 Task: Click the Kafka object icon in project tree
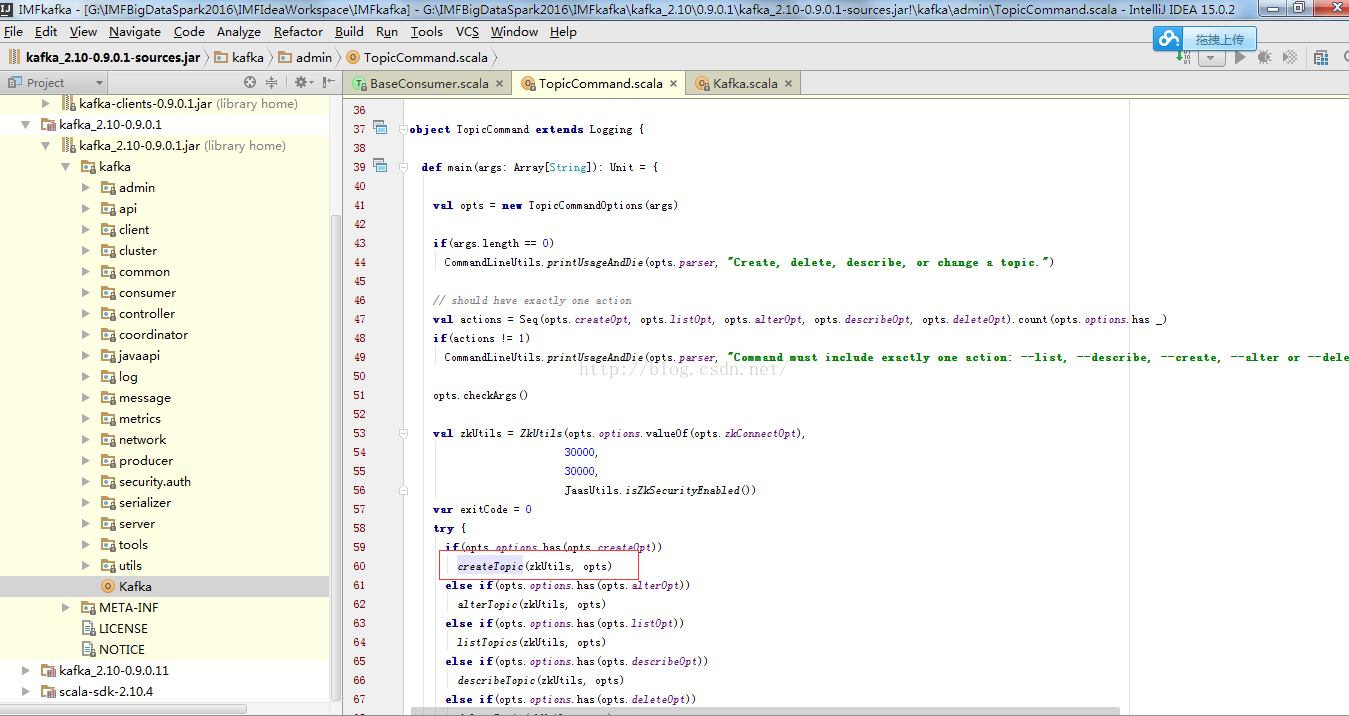(x=108, y=586)
